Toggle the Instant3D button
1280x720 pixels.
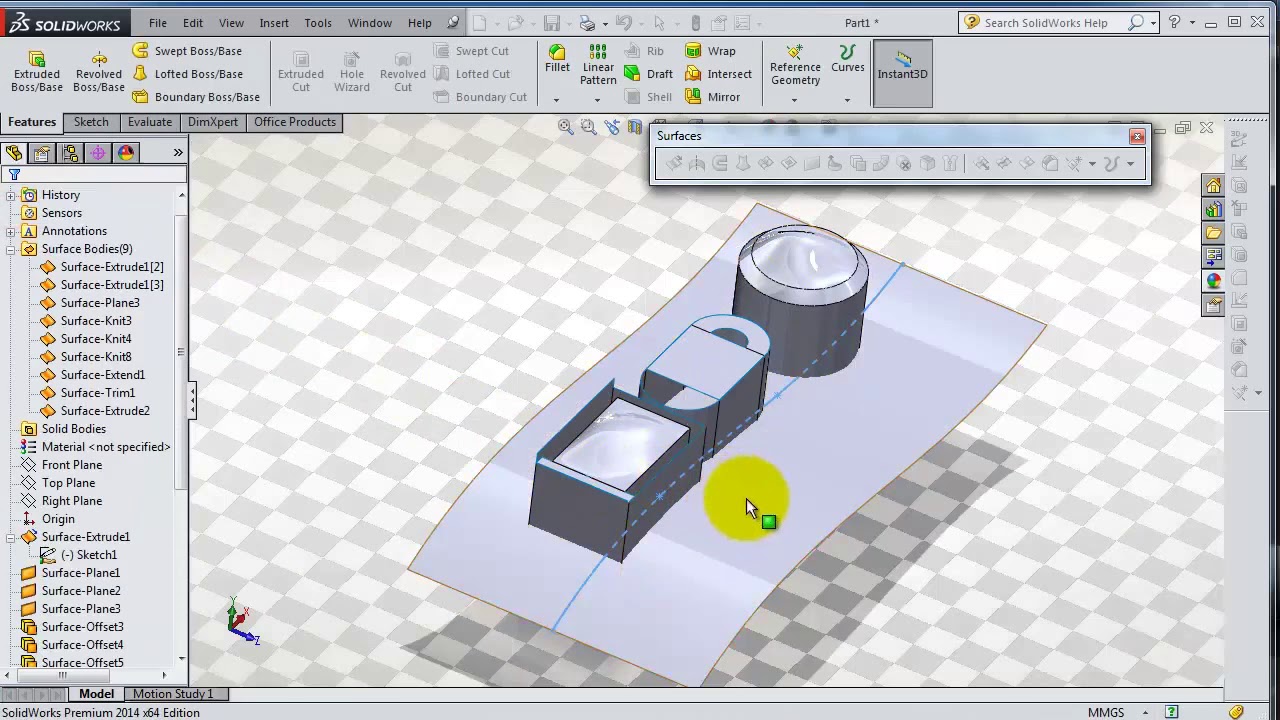point(902,73)
